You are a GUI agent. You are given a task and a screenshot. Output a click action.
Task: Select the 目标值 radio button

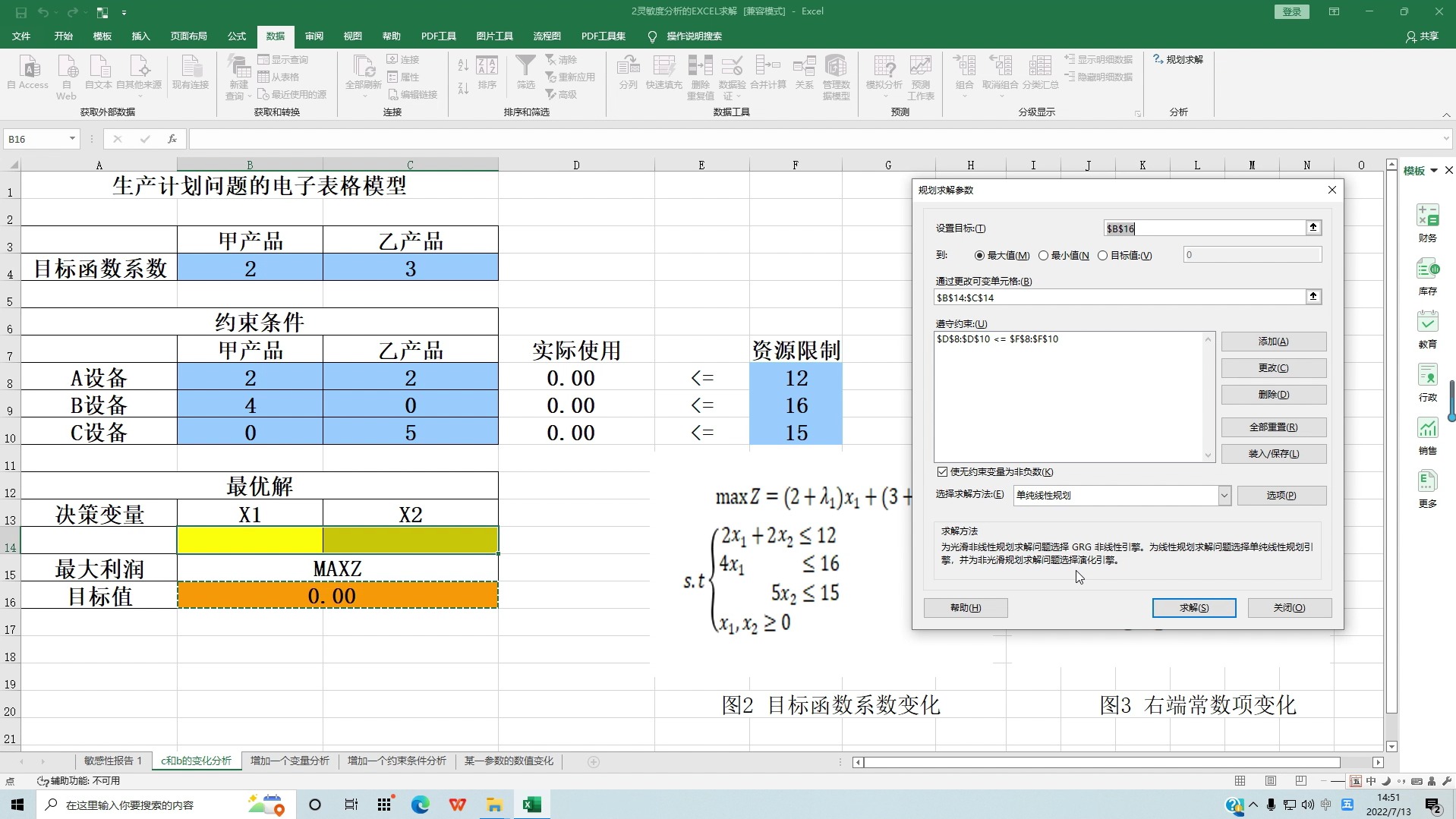tap(1104, 256)
